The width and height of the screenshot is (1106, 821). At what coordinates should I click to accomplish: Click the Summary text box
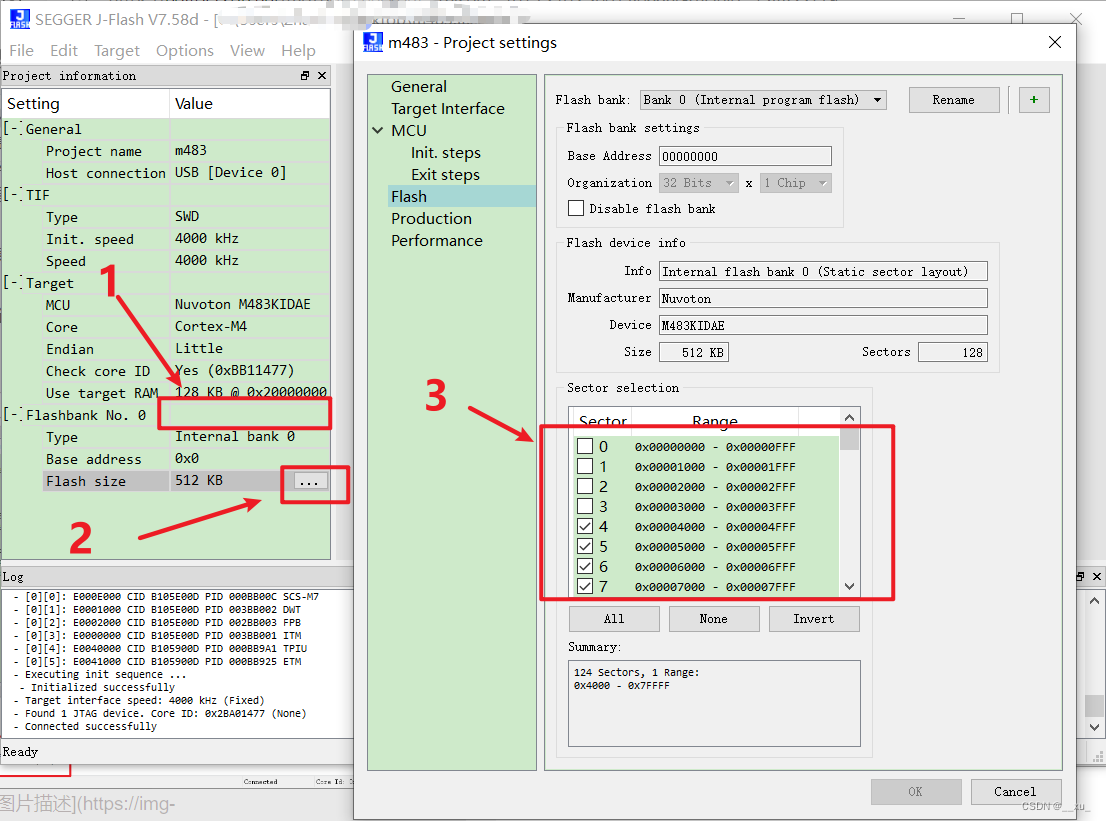(x=714, y=703)
